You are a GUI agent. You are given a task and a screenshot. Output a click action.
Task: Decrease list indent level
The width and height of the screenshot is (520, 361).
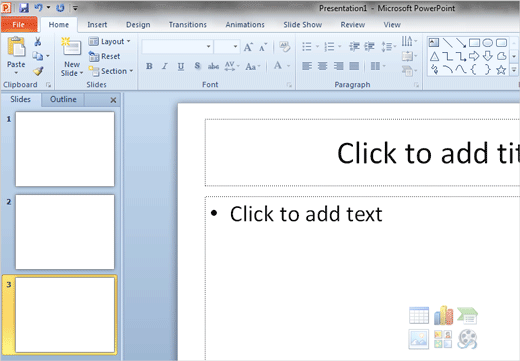(x=354, y=47)
